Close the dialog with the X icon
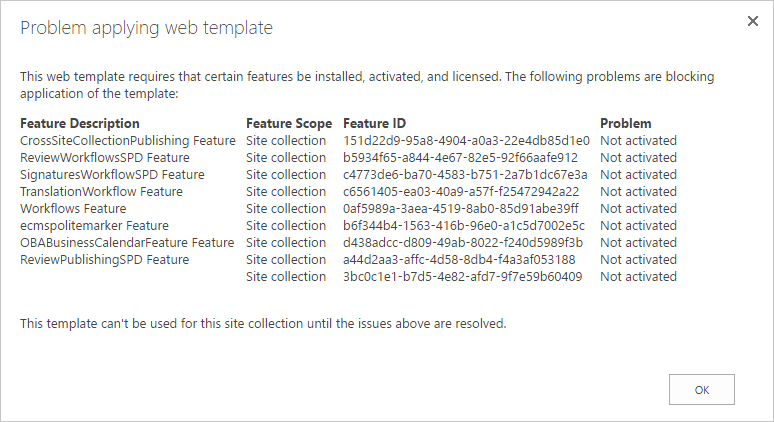The image size is (774, 422). (753, 21)
